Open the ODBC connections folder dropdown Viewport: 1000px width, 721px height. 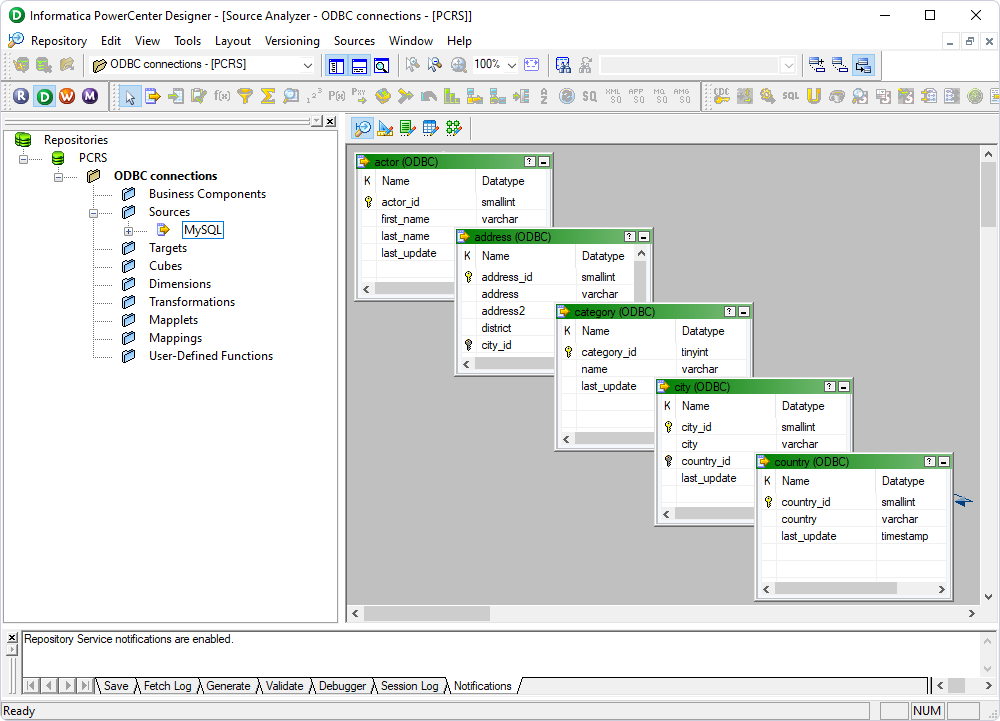point(307,66)
